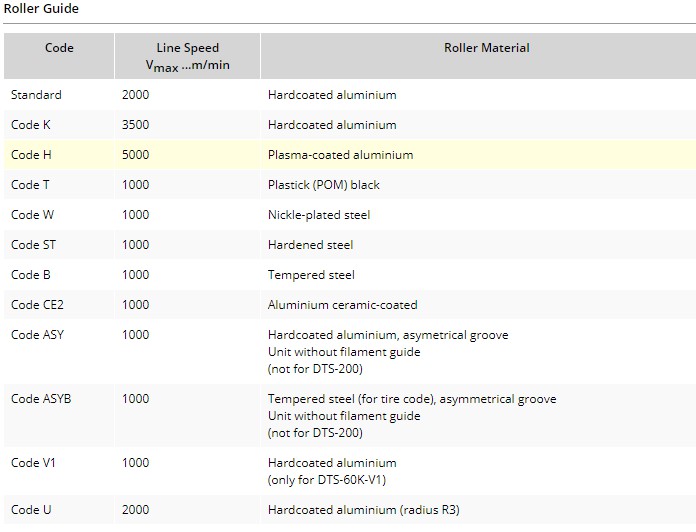The width and height of the screenshot is (696, 532).
Task: Click the Tempered steel material for Code B
Action: 311,275
